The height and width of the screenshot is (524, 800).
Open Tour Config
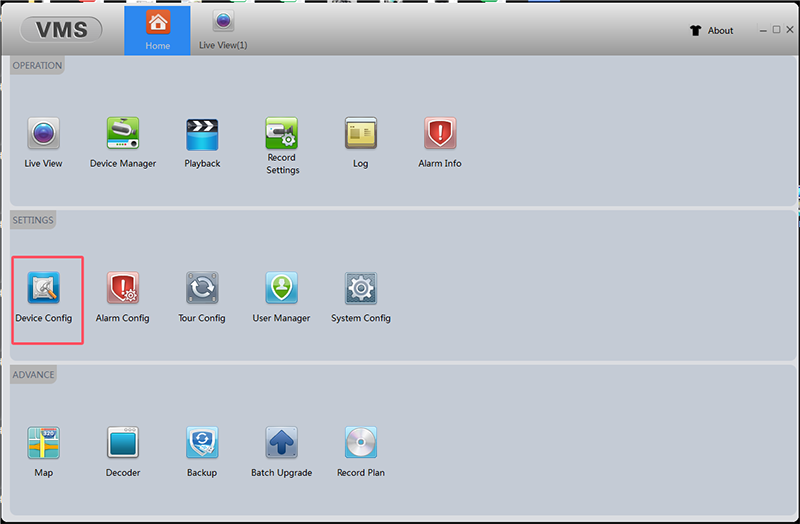[202, 289]
